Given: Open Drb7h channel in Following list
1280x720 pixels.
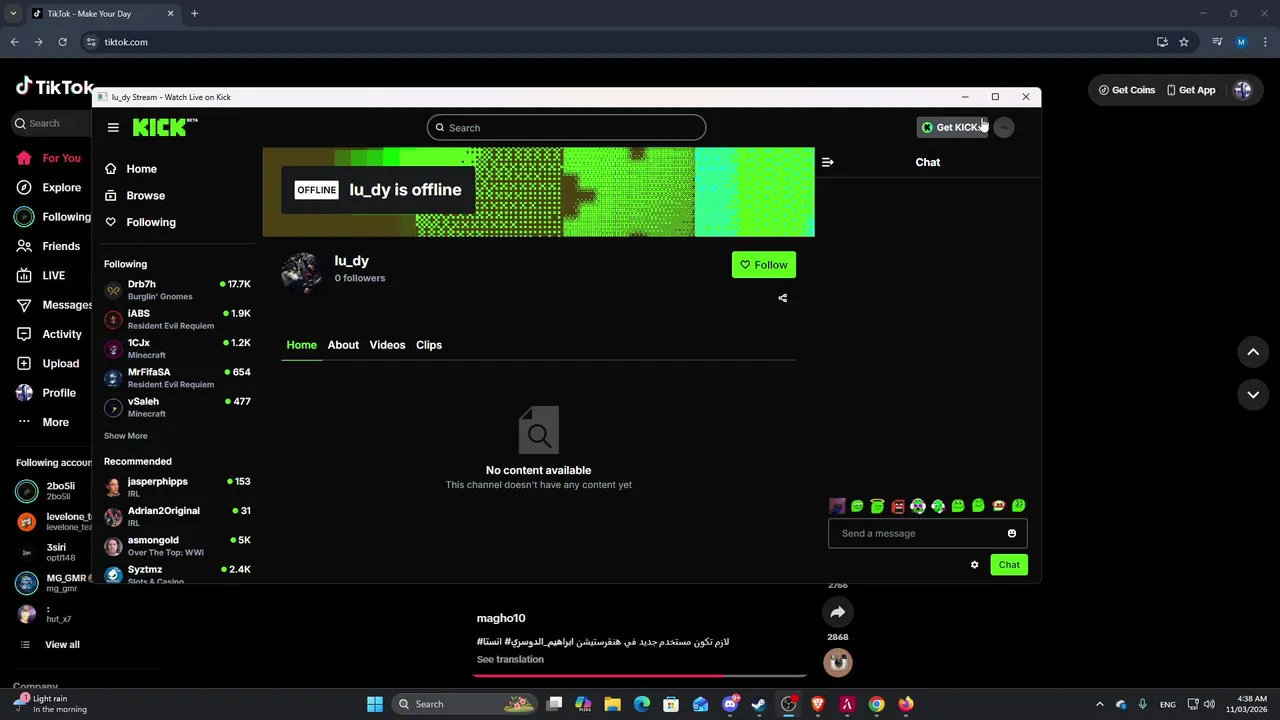Looking at the screenshot, I should click(x=176, y=290).
